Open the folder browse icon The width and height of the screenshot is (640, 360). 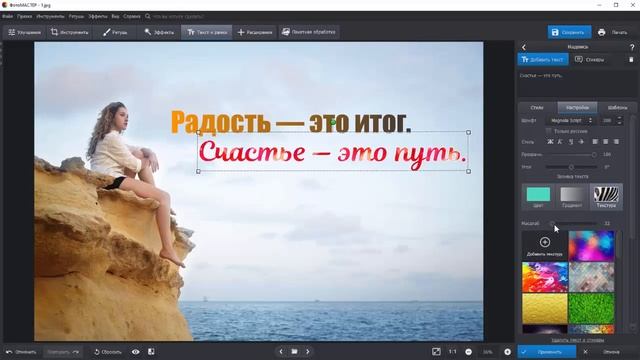coord(294,351)
